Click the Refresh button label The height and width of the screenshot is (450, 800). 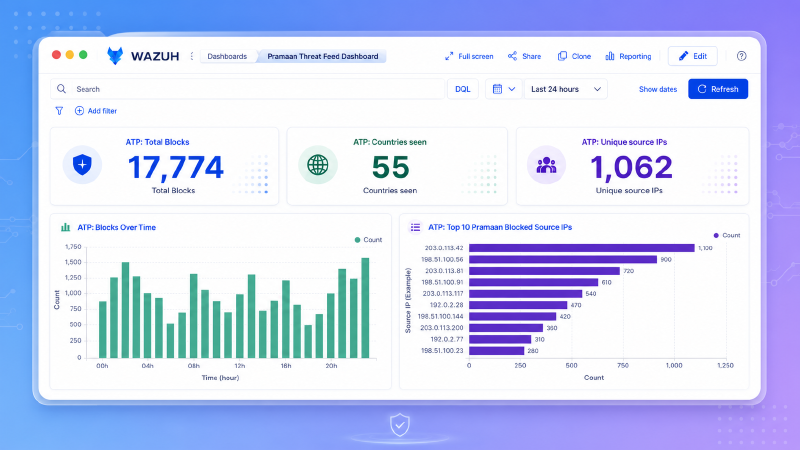[x=724, y=89]
